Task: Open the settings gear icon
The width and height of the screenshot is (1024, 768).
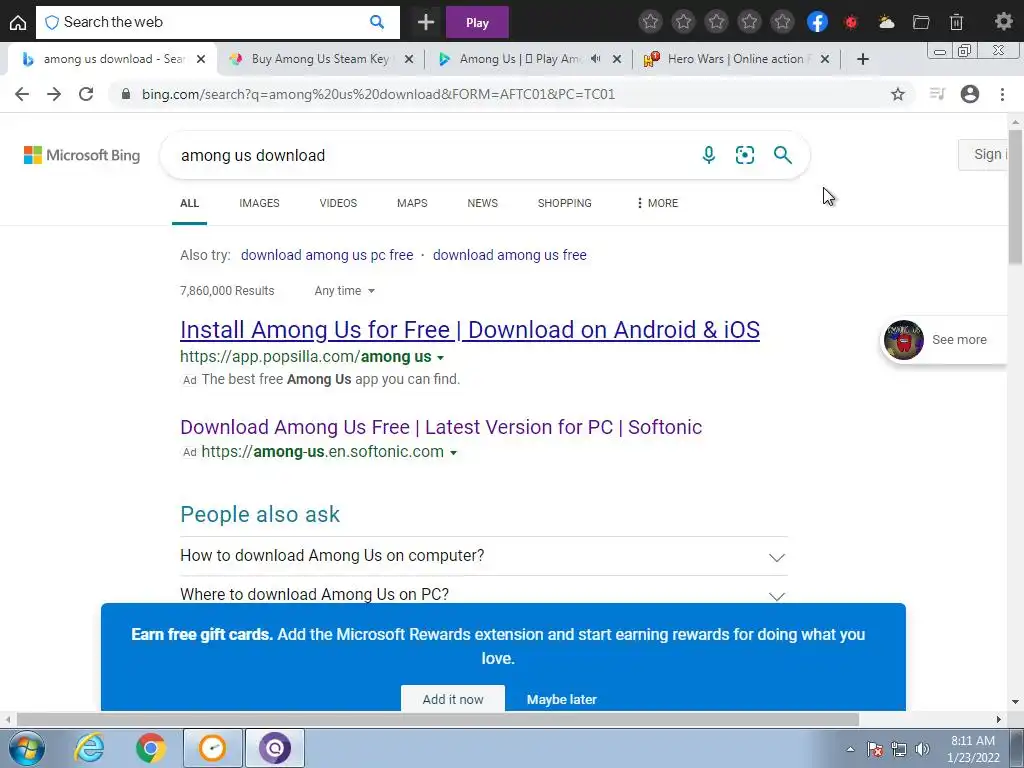Action: (1003, 22)
